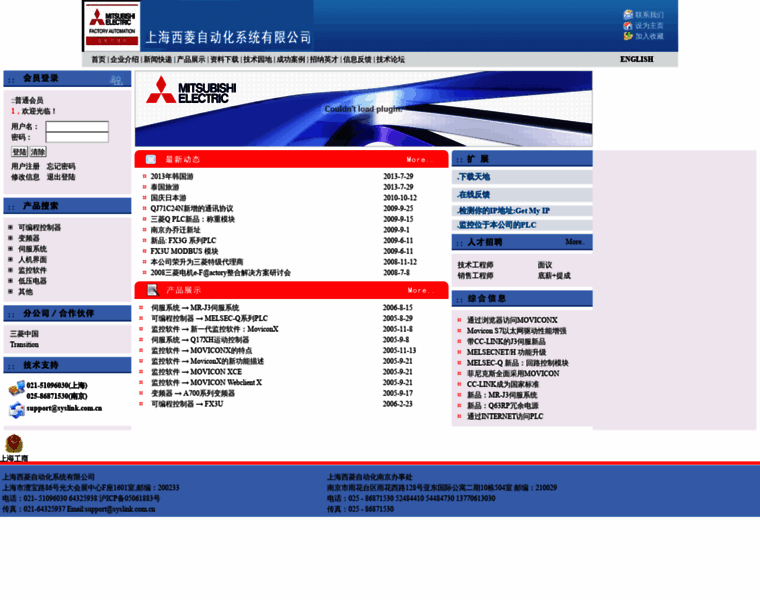Switch to the ENGLISH version
The image size is (760, 600).
tap(636, 59)
